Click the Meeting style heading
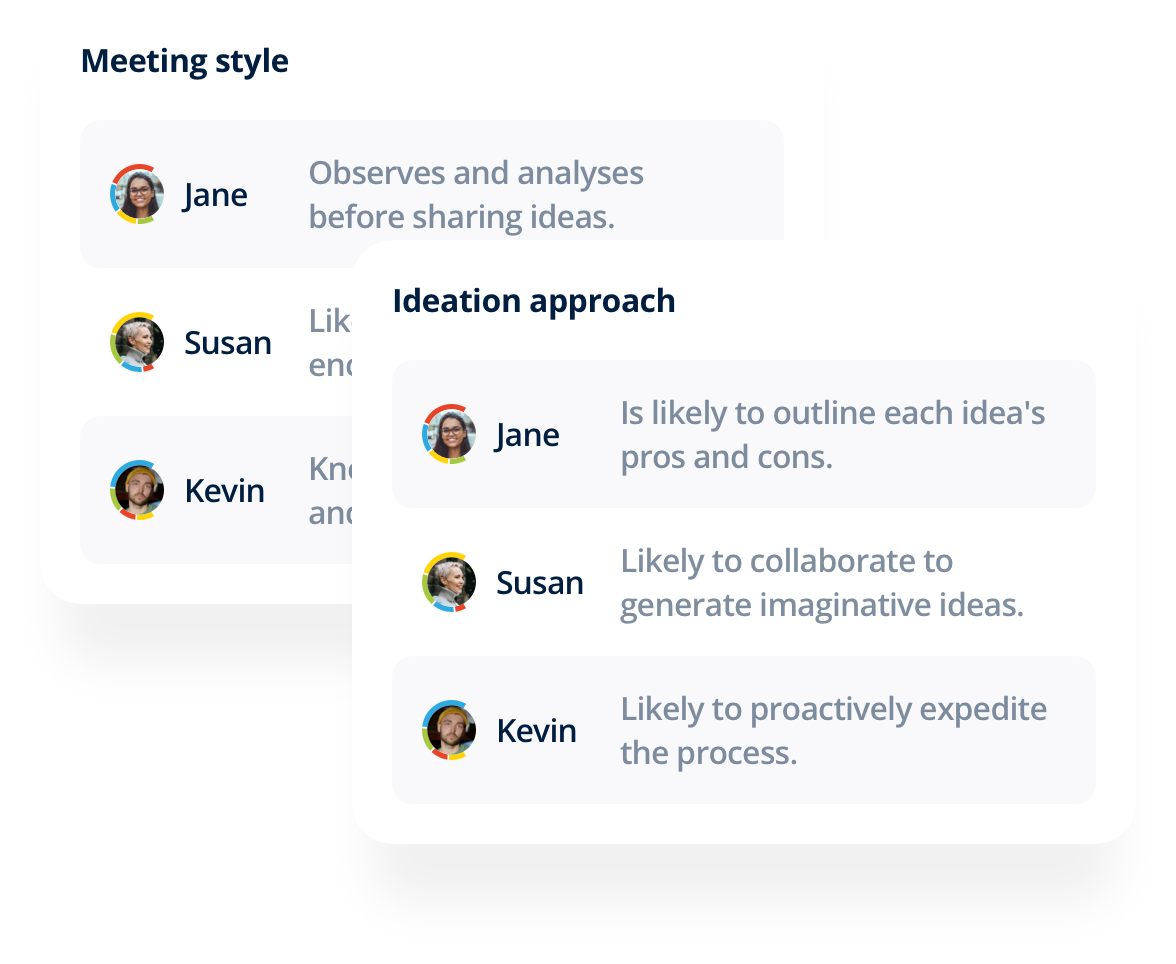This screenshot has height=964, width=1176. click(x=184, y=62)
